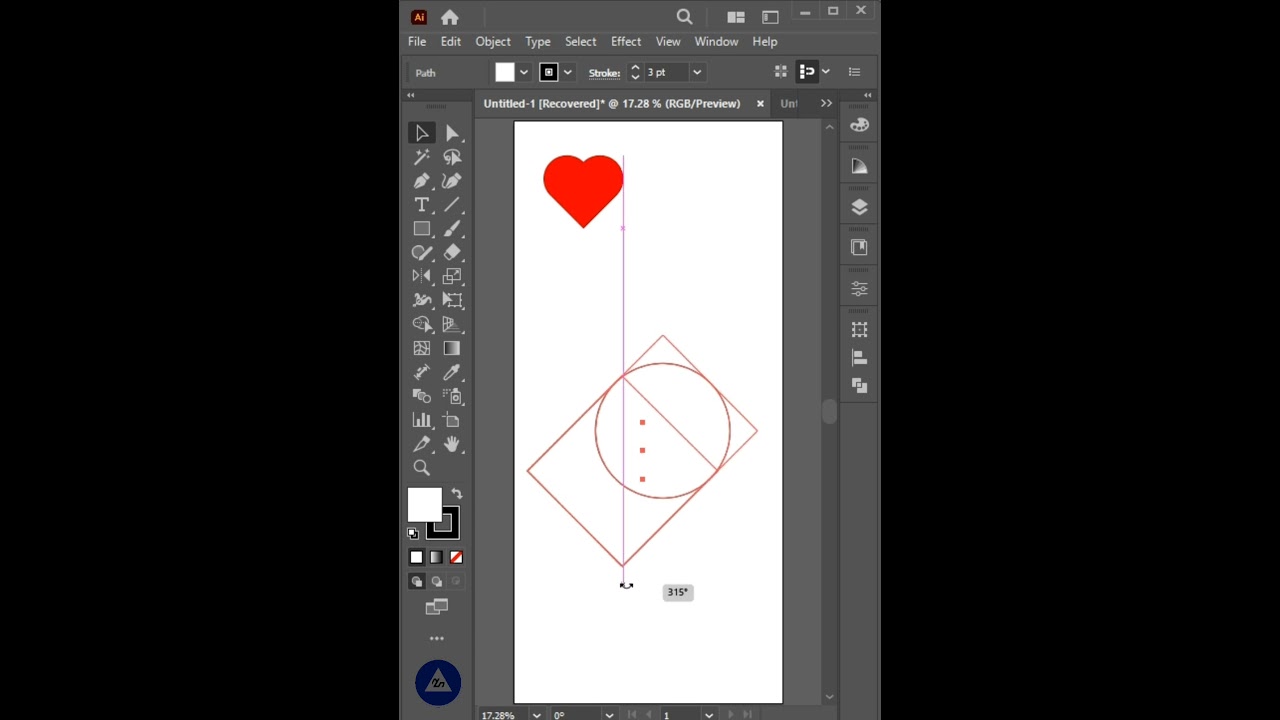Open workspace switcher icon
Viewport: 1280px width, 720px height.
[x=770, y=17]
